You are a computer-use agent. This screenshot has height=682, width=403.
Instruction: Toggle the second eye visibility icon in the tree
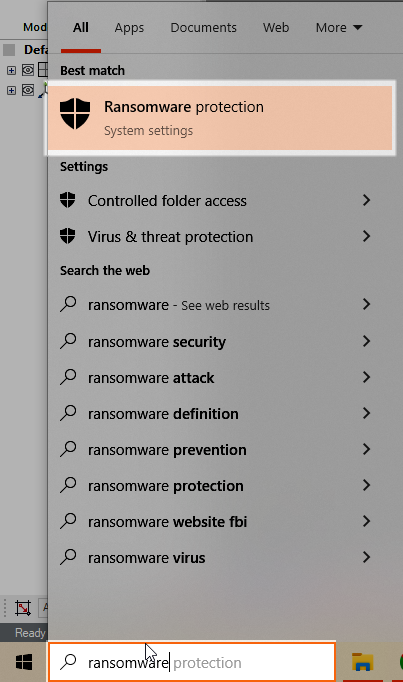28,90
